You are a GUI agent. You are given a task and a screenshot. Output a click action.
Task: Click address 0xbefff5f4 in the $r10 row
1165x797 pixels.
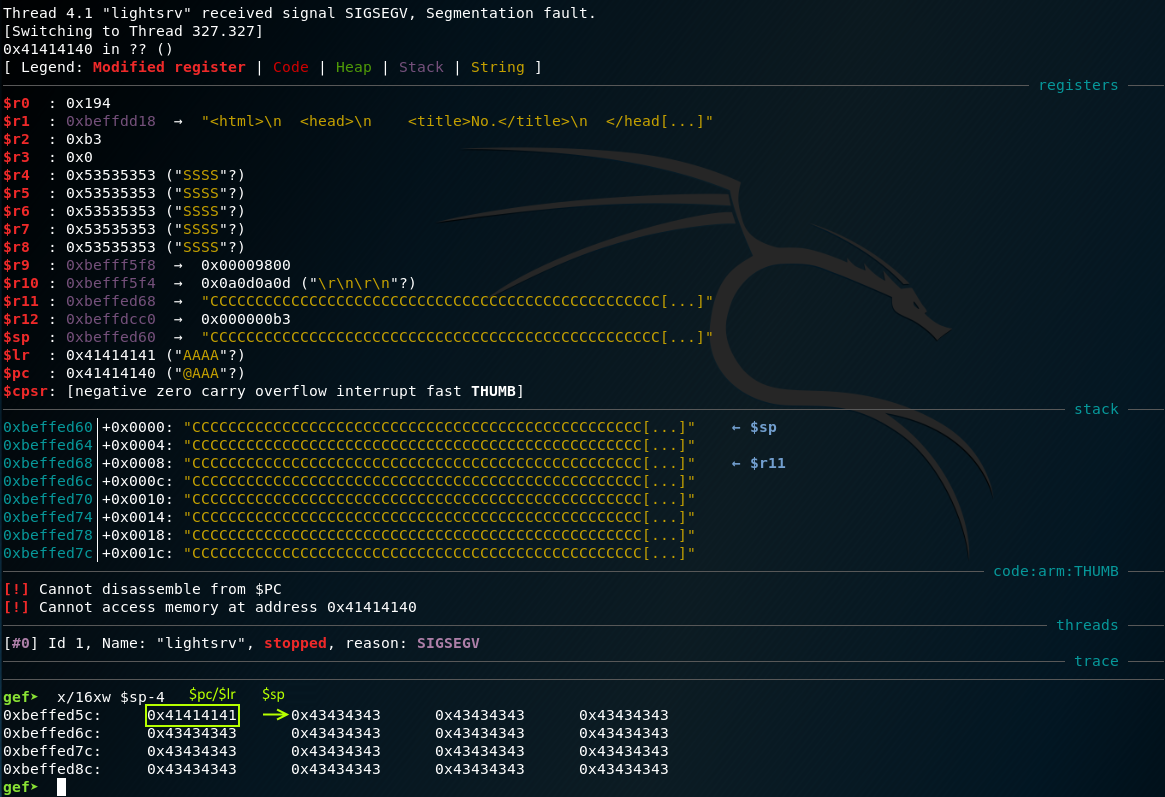coord(111,283)
